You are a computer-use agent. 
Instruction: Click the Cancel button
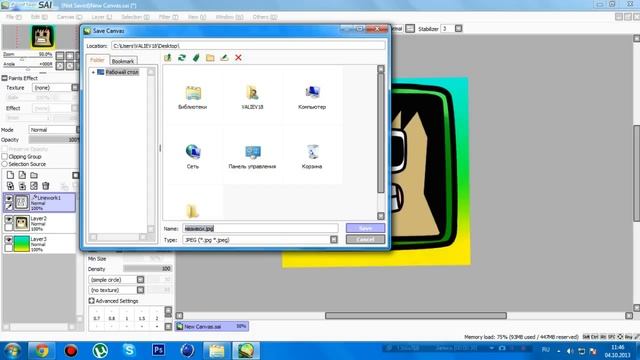point(365,239)
